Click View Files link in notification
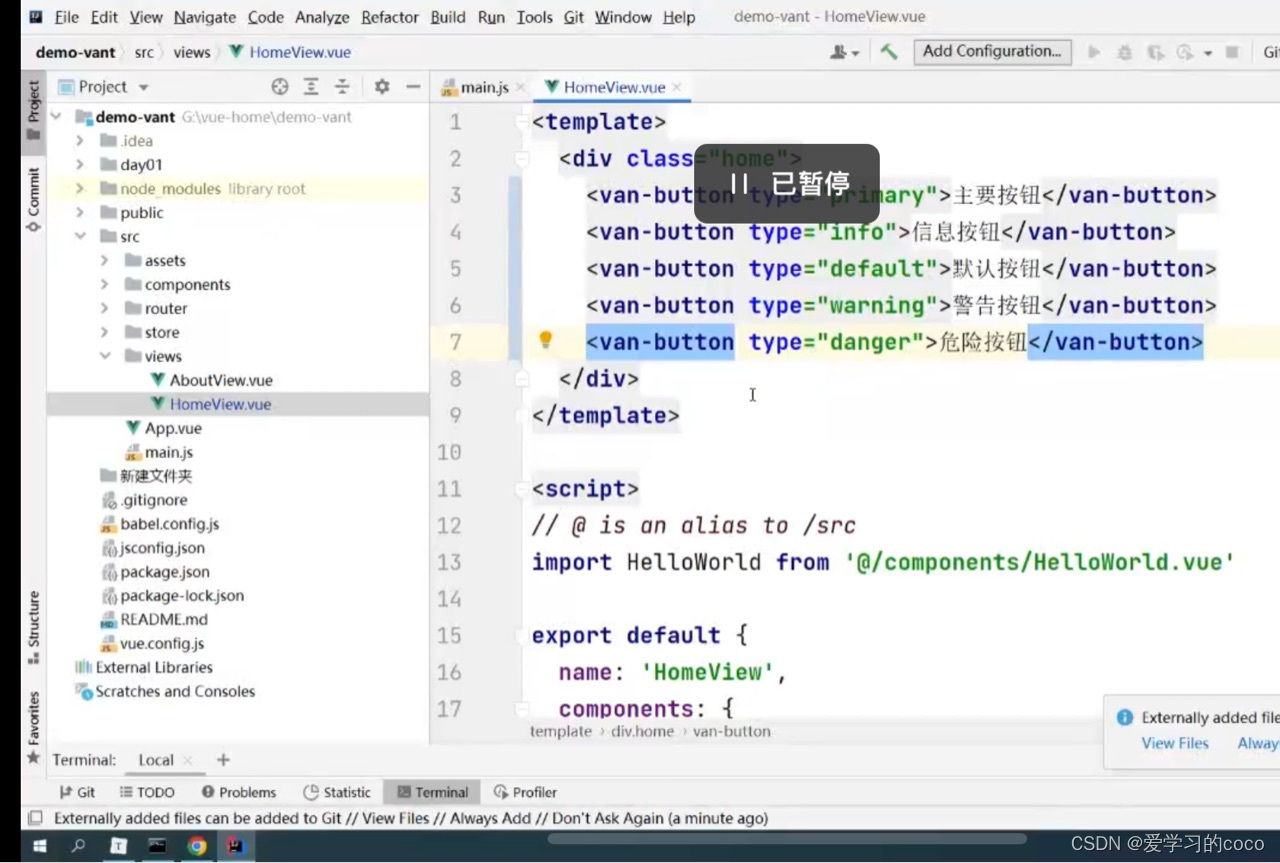Image resolution: width=1280 pixels, height=863 pixels. pyautogui.click(x=1175, y=744)
